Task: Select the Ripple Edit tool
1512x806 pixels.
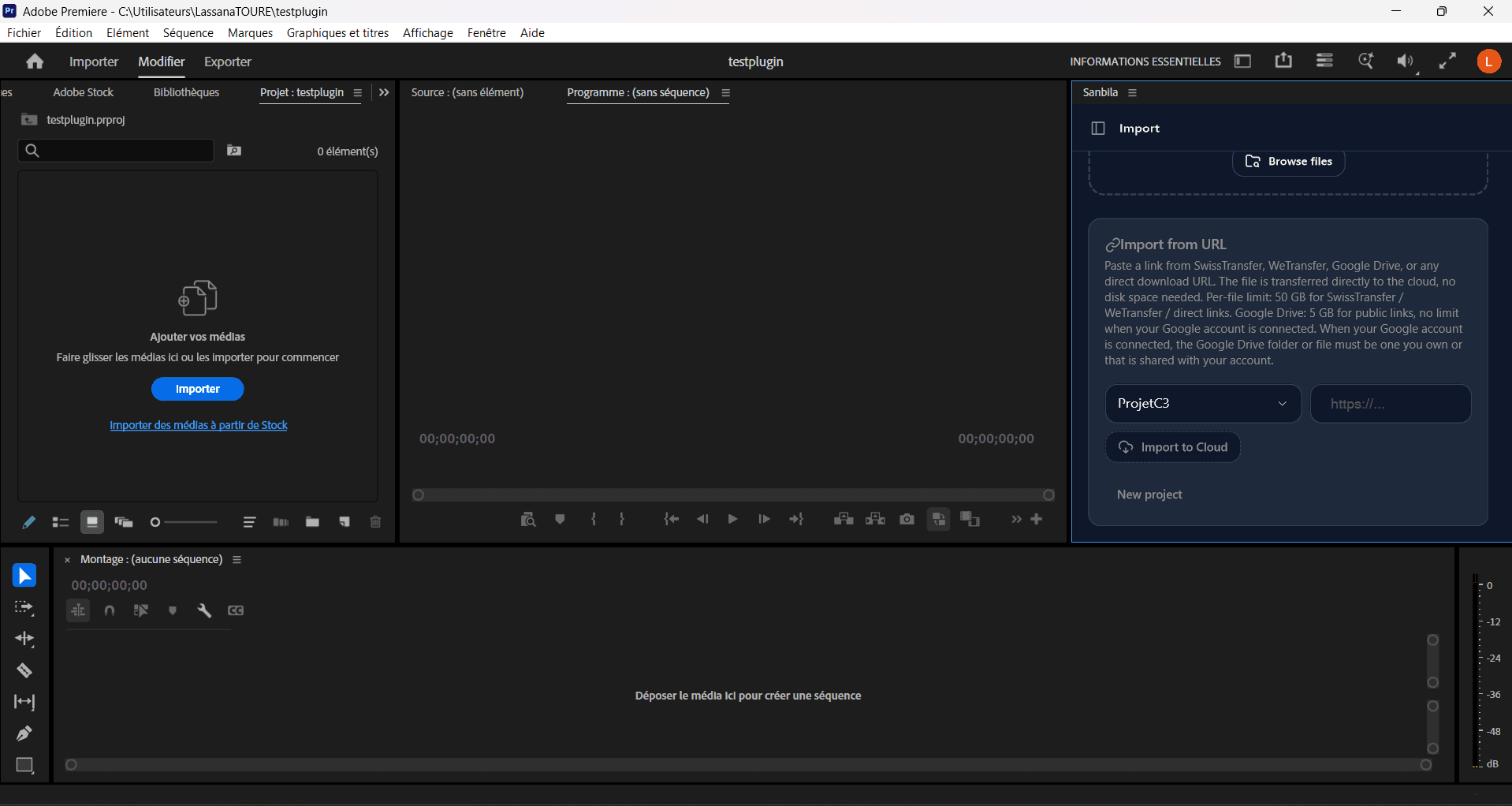Action: pos(24,639)
